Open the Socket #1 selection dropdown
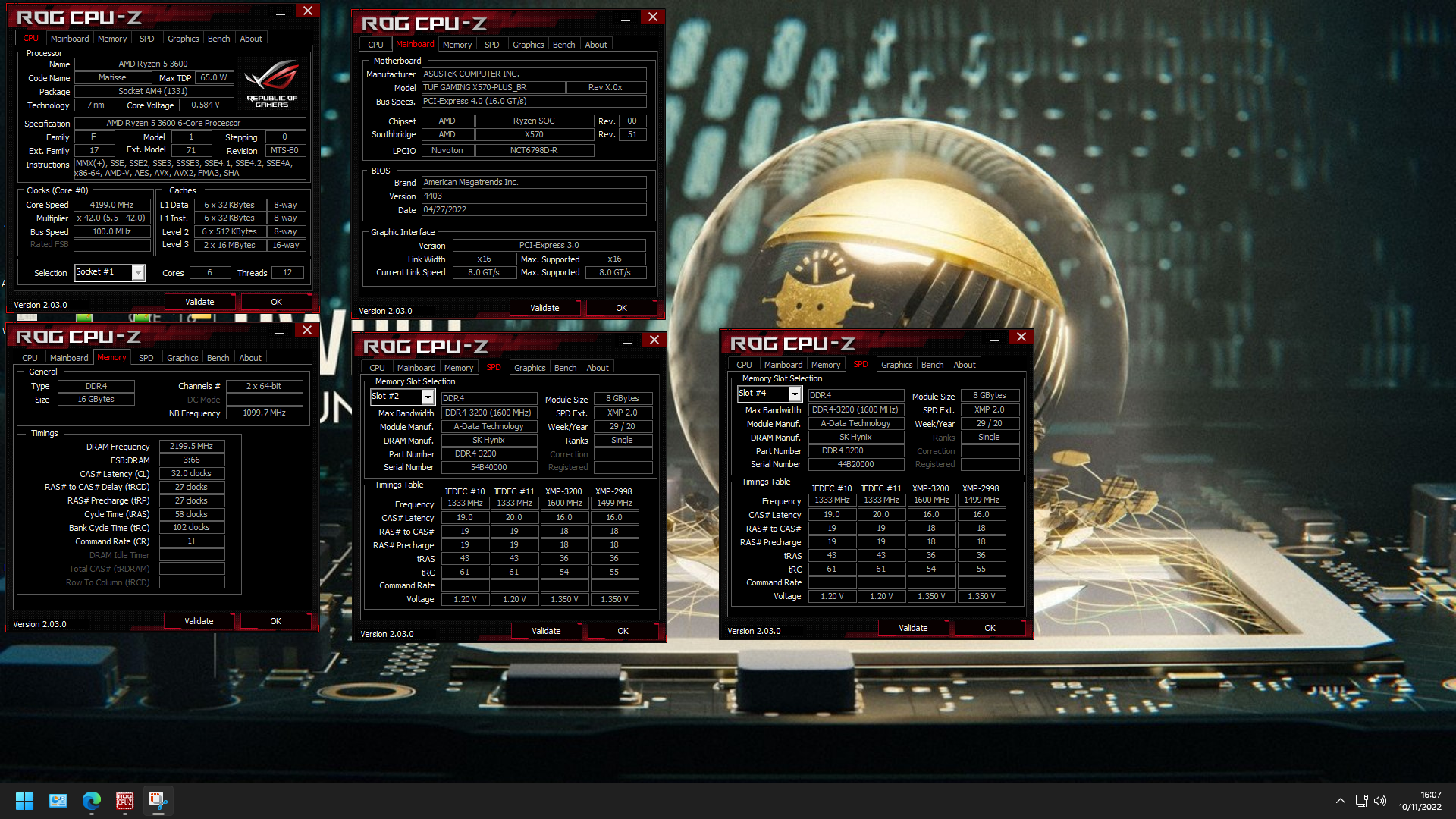 point(138,272)
